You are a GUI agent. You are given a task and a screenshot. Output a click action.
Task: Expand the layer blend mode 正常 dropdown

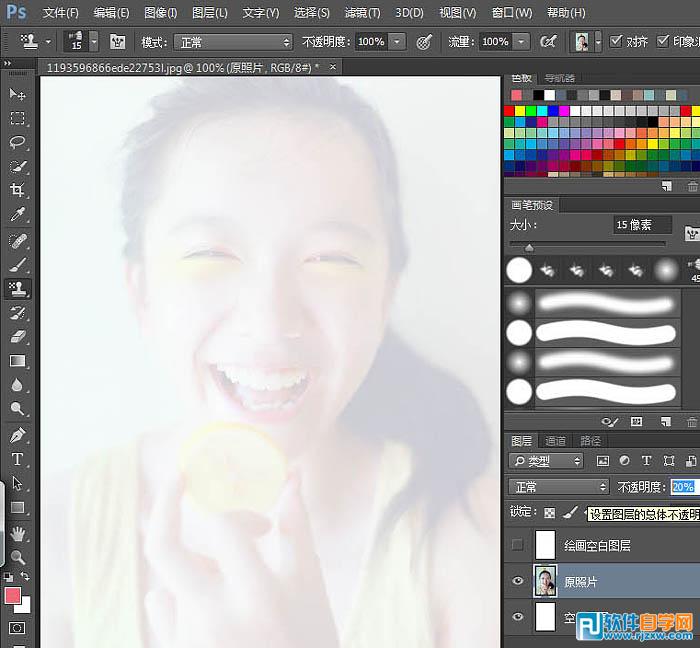pyautogui.click(x=558, y=487)
